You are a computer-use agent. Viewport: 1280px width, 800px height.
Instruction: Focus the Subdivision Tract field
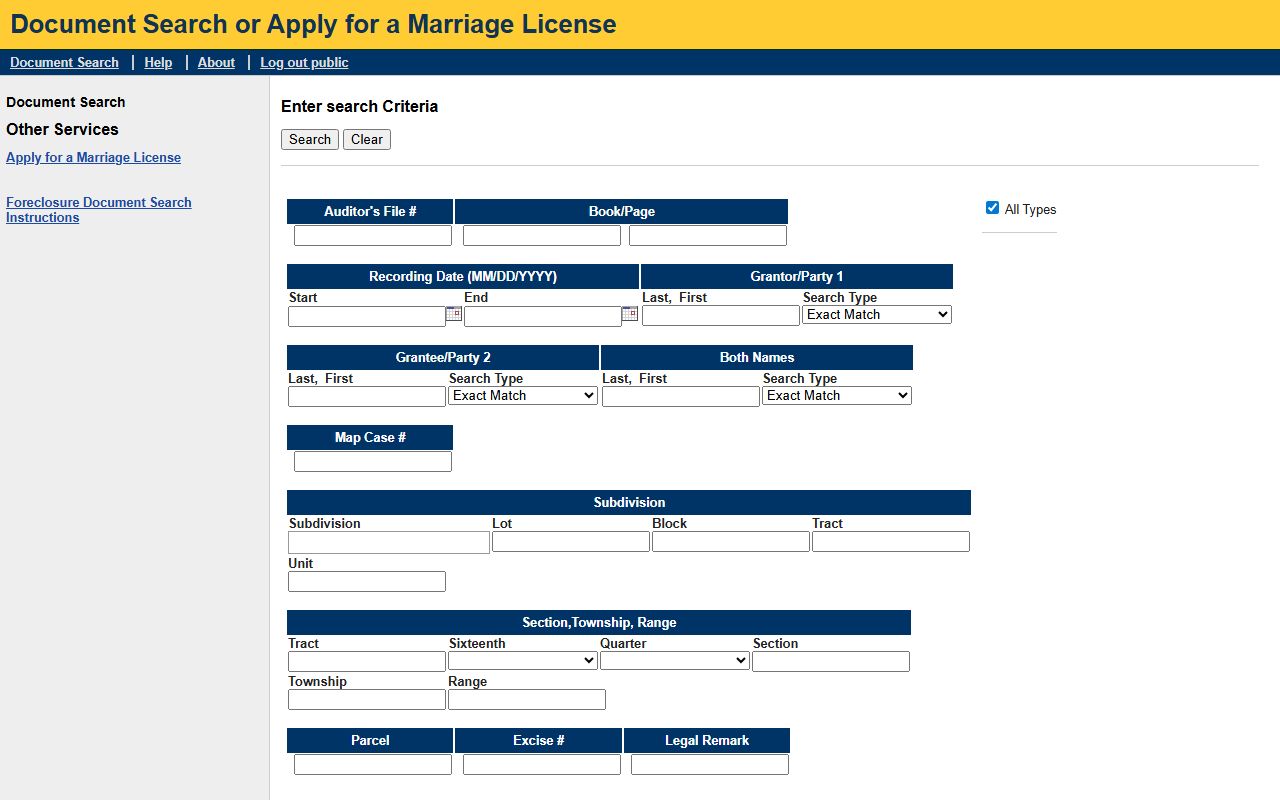pos(891,542)
